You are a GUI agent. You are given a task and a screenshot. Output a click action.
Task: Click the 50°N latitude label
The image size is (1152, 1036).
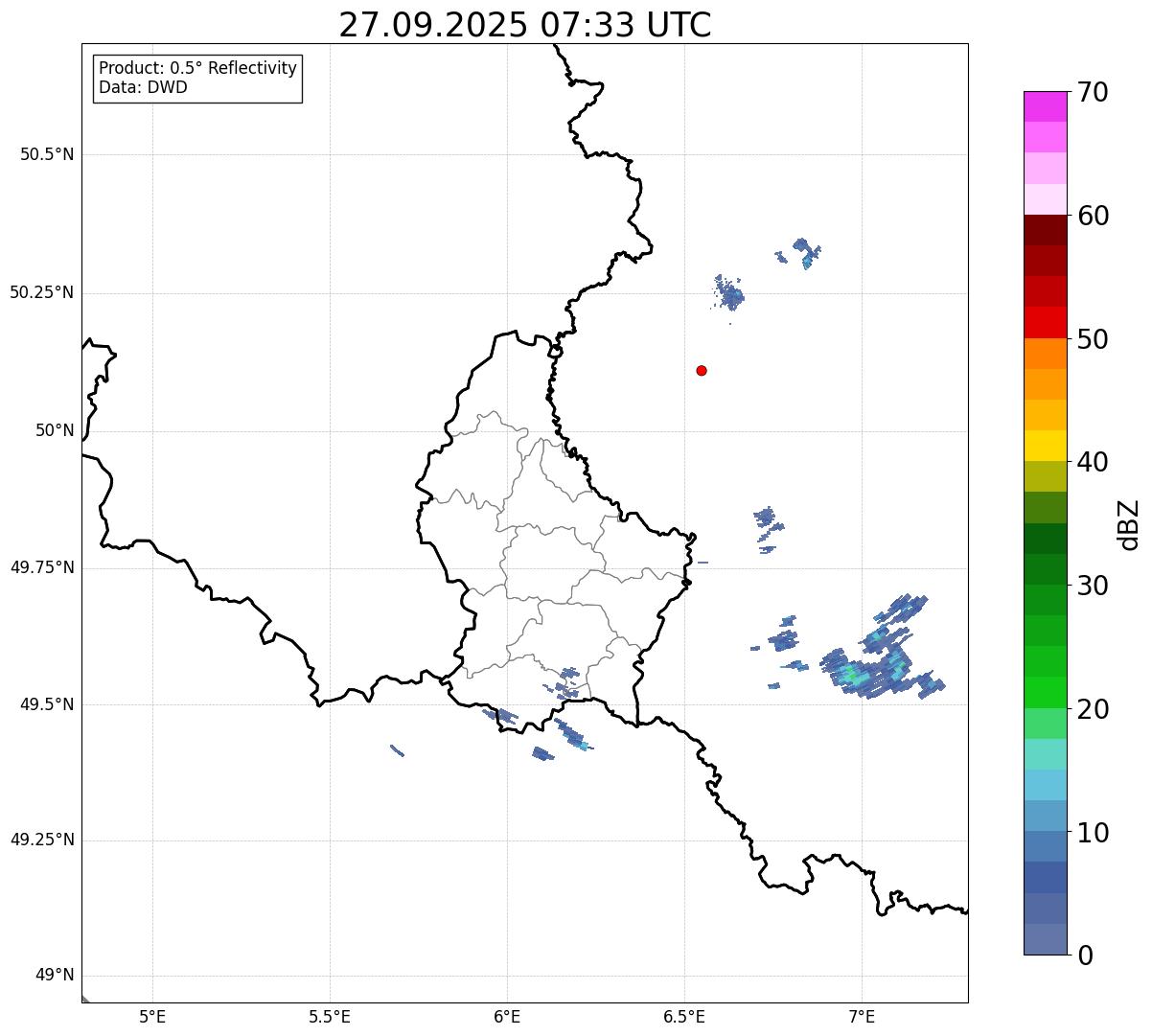(55, 430)
